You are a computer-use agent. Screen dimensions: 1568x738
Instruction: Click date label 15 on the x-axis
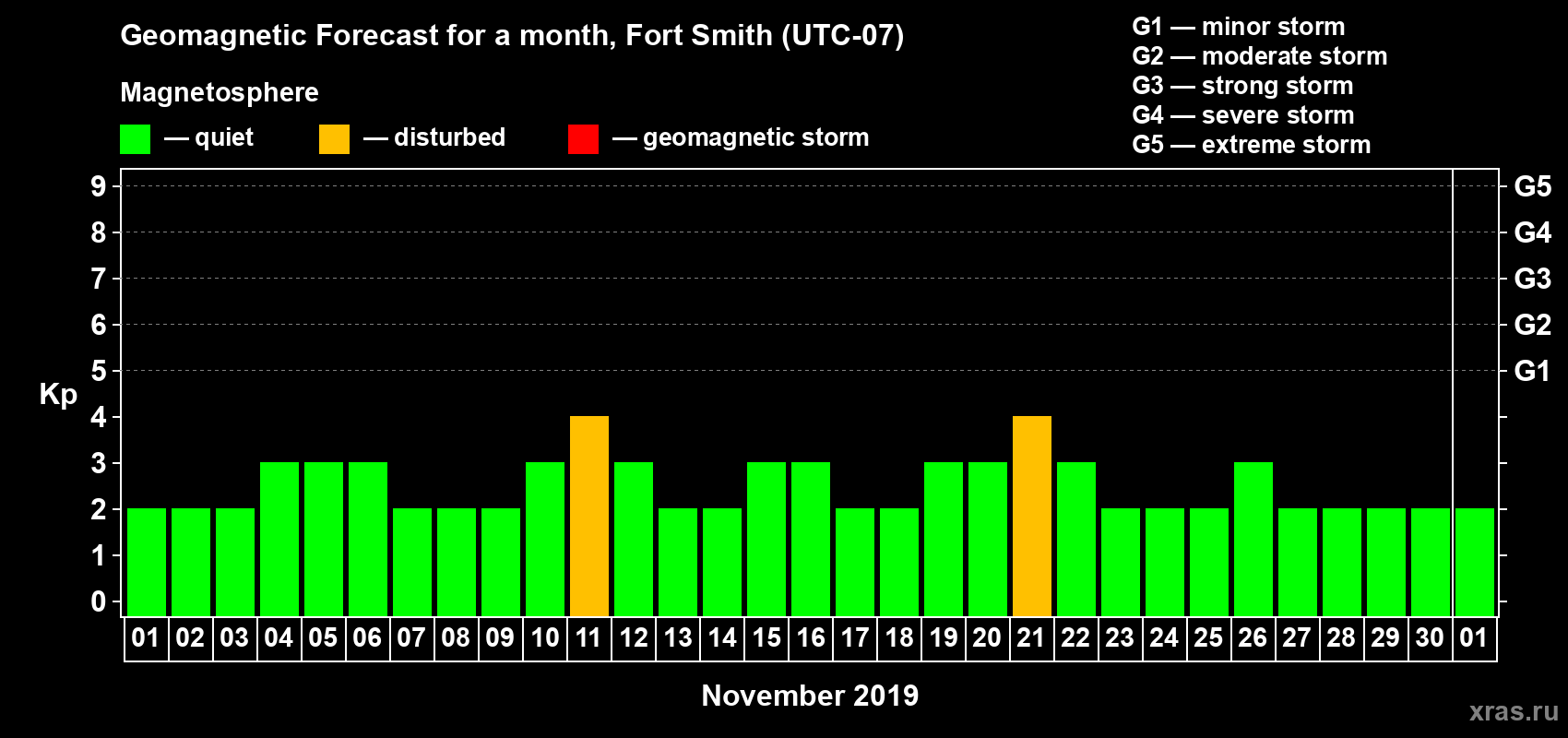click(766, 637)
